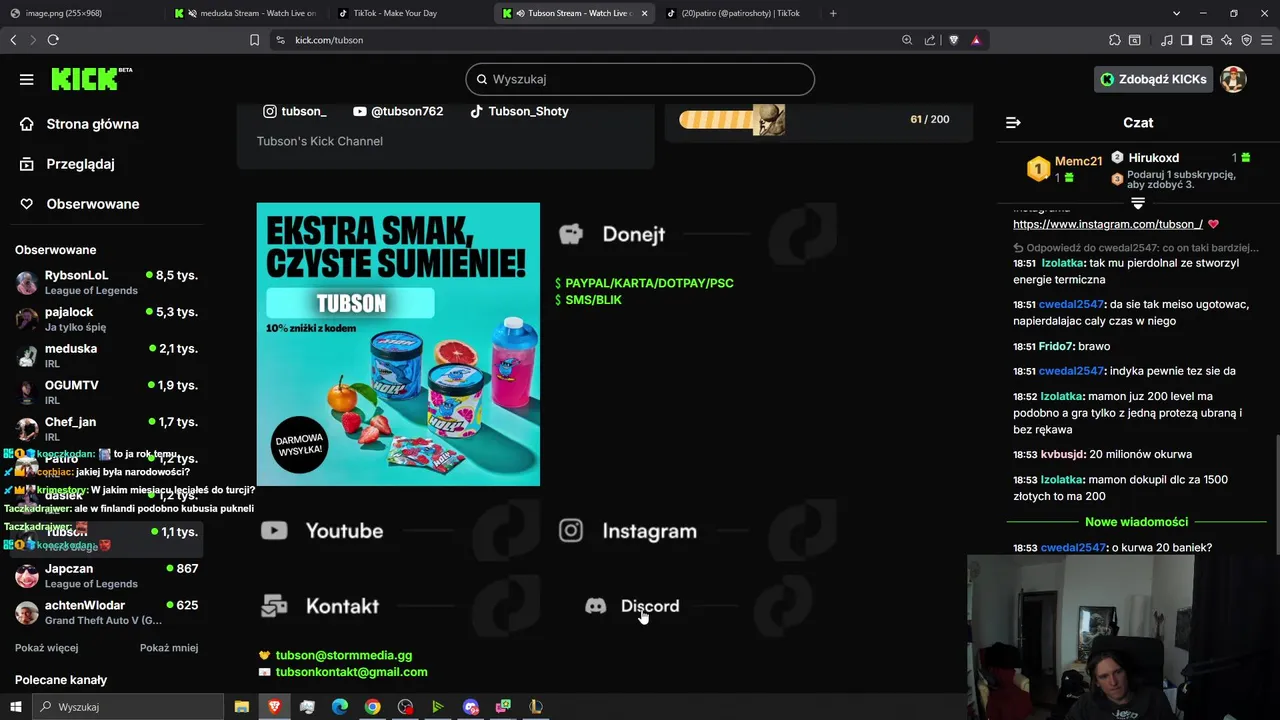Open the instagram.com/tubson_ chat link
The height and width of the screenshot is (720, 1280).
[1108, 224]
